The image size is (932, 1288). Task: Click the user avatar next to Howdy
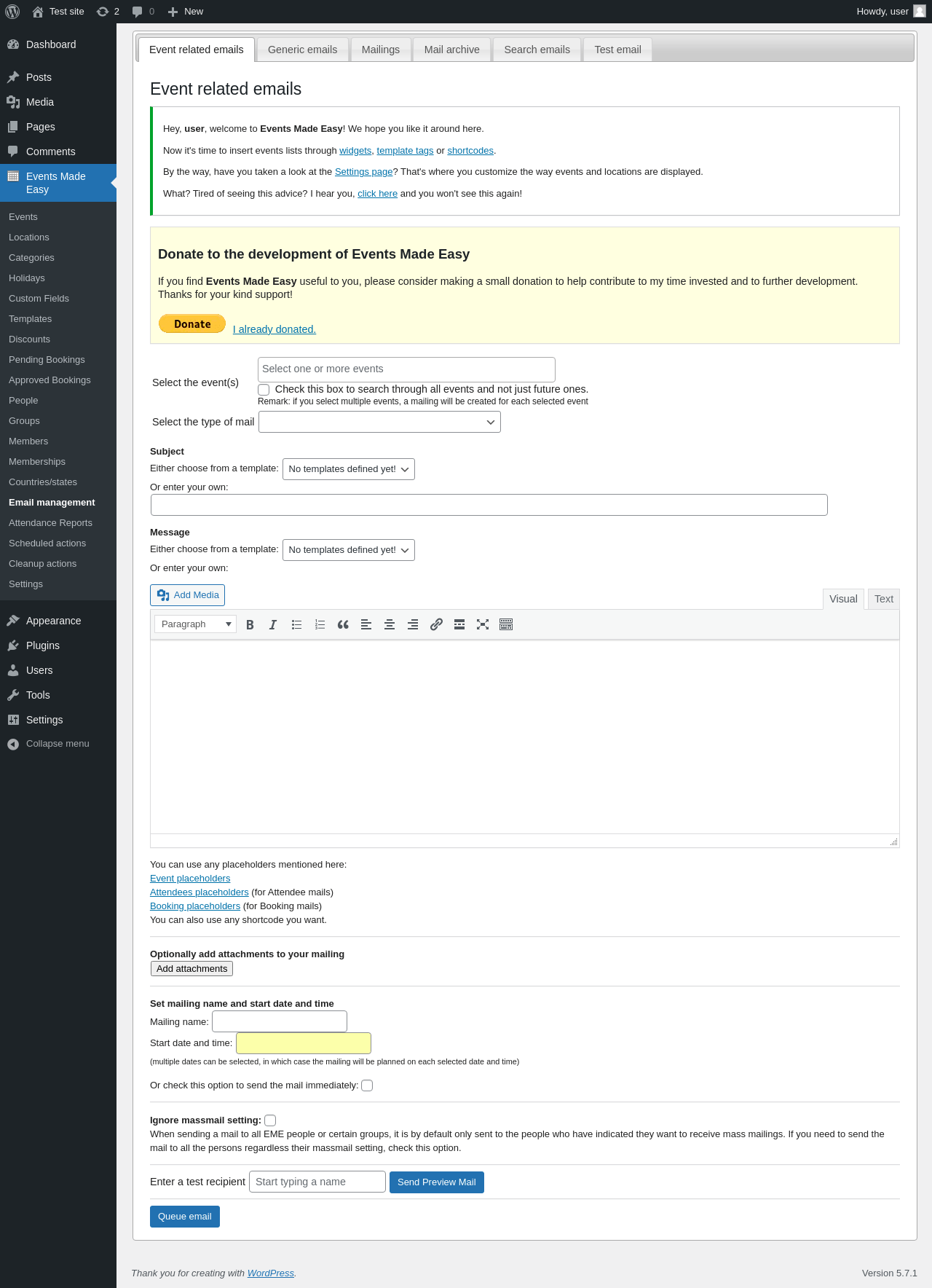[x=920, y=12]
